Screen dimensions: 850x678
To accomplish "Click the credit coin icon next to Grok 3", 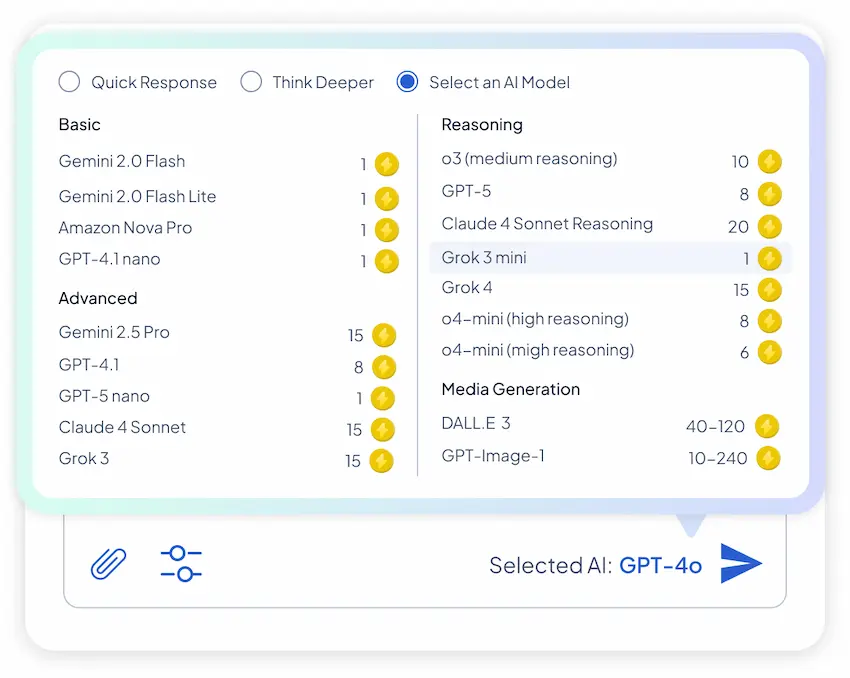I will pos(382,461).
